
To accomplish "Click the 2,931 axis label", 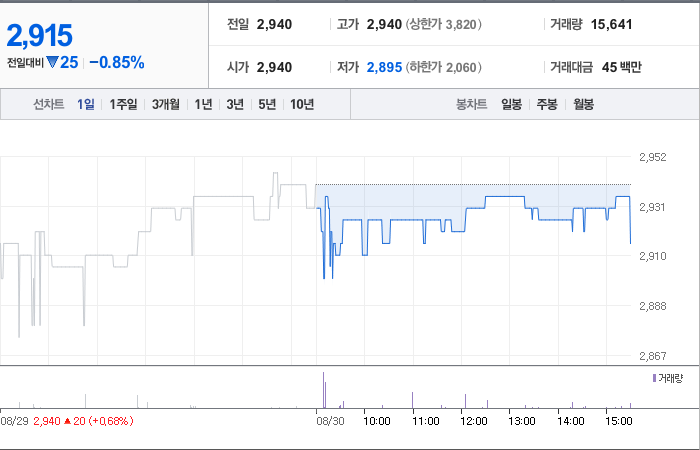I will click(x=653, y=207).
